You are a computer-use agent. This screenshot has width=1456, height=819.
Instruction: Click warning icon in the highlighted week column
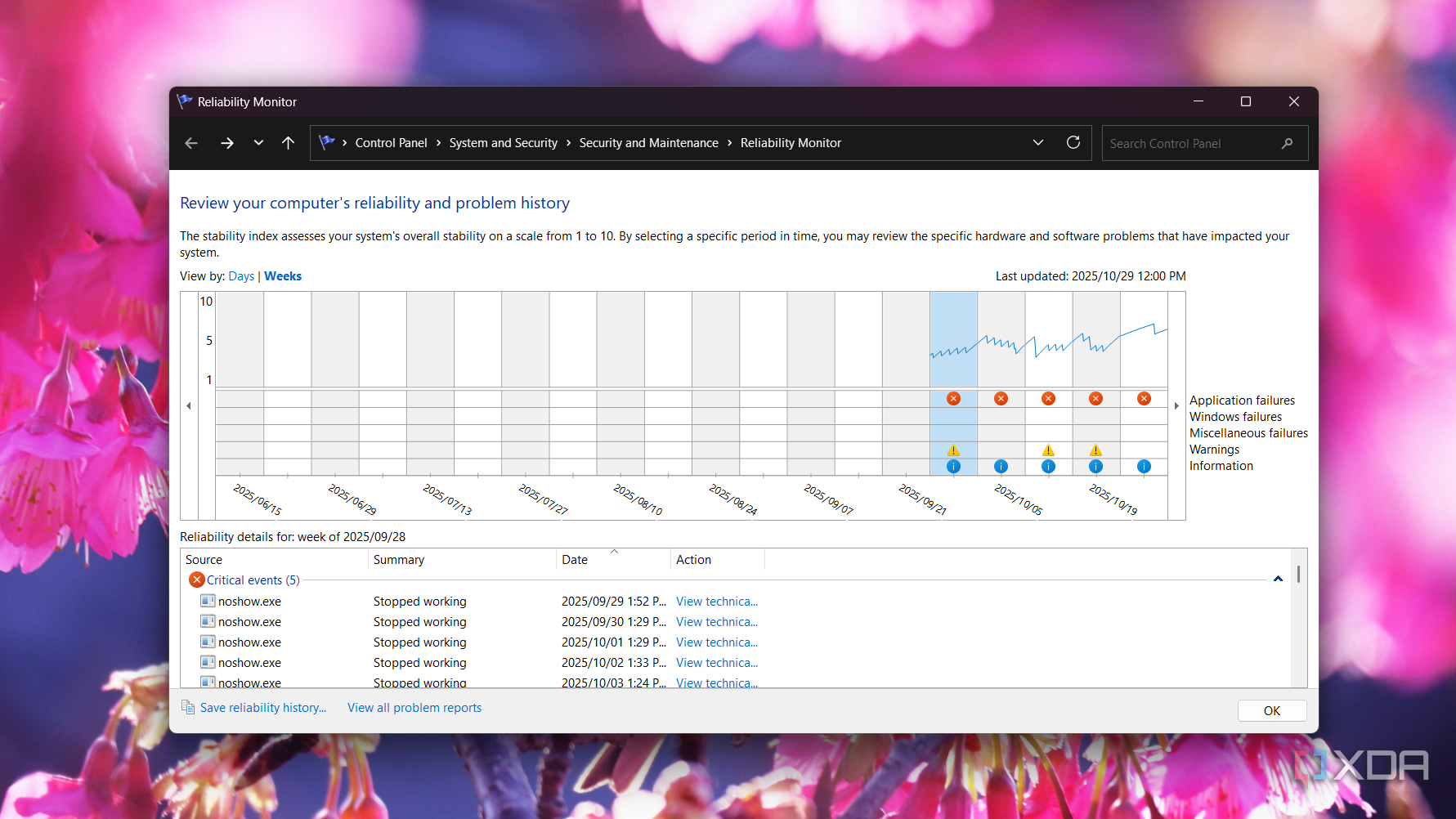tap(953, 450)
